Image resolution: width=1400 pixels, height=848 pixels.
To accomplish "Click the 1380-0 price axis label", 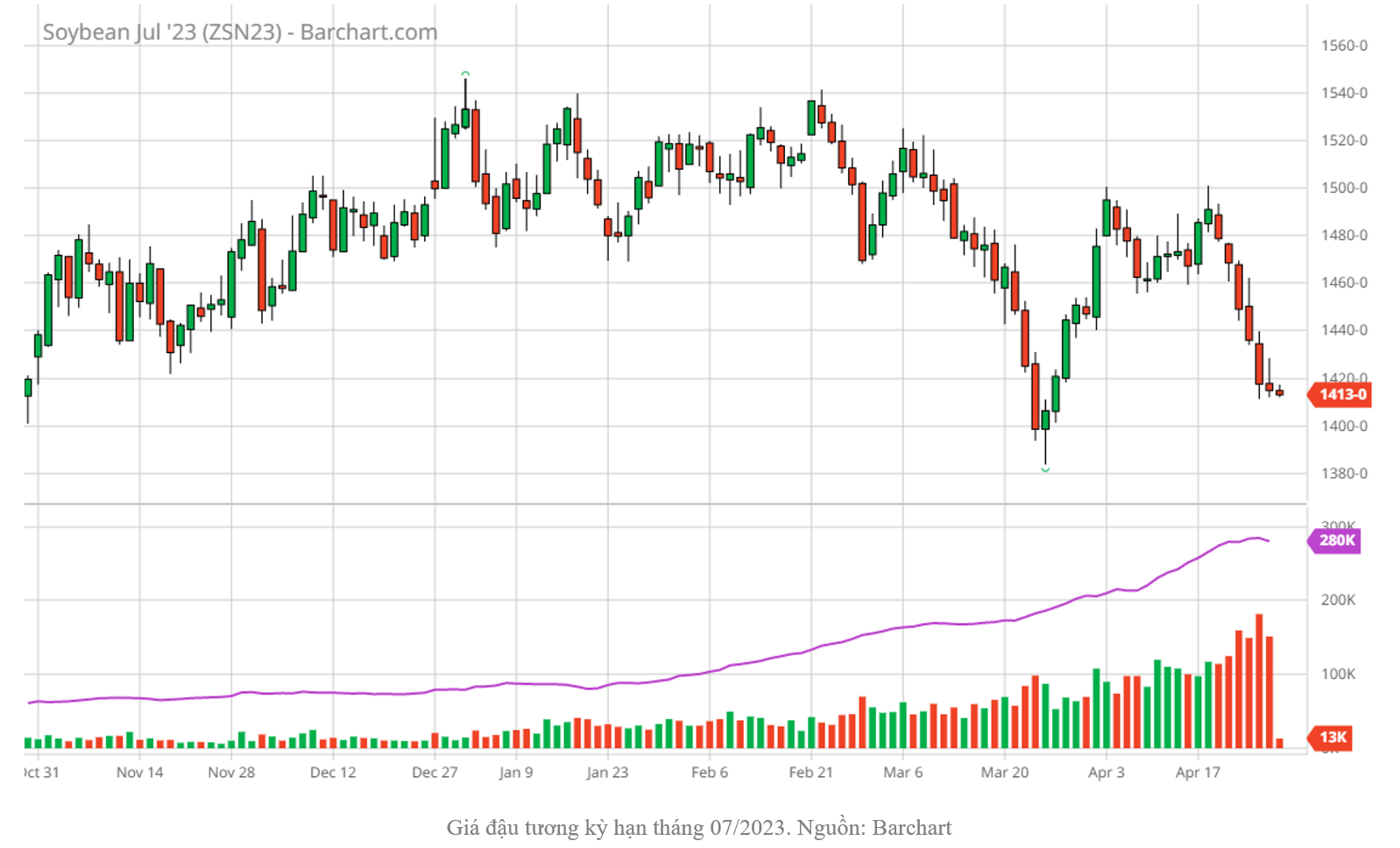I will [x=1345, y=473].
